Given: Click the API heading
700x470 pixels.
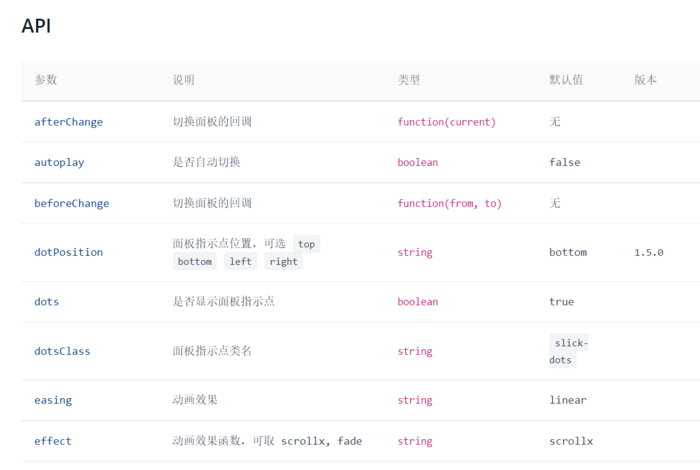Looking at the screenshot, I should [36, 26].
